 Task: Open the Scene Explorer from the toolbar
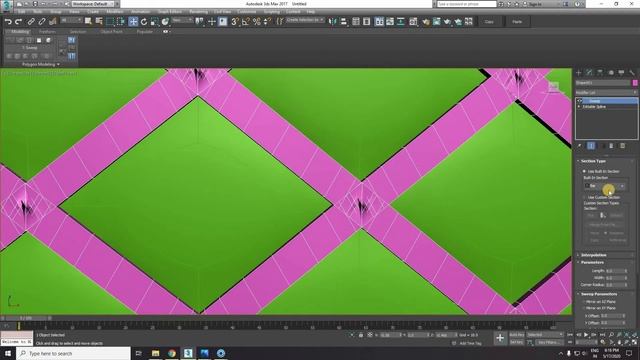(x=356, y=22)
